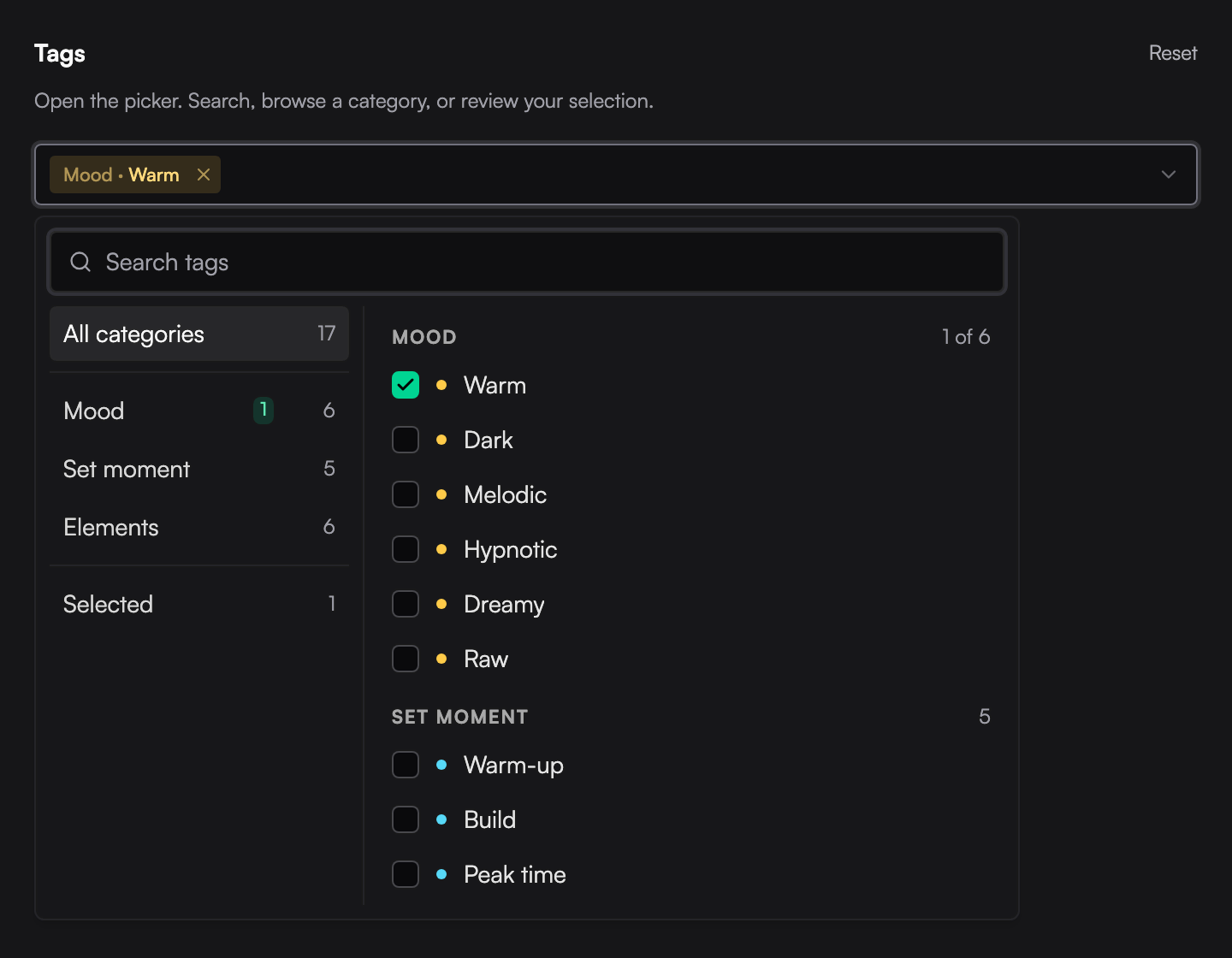Click the Dark label text

(x=488, y=440)
